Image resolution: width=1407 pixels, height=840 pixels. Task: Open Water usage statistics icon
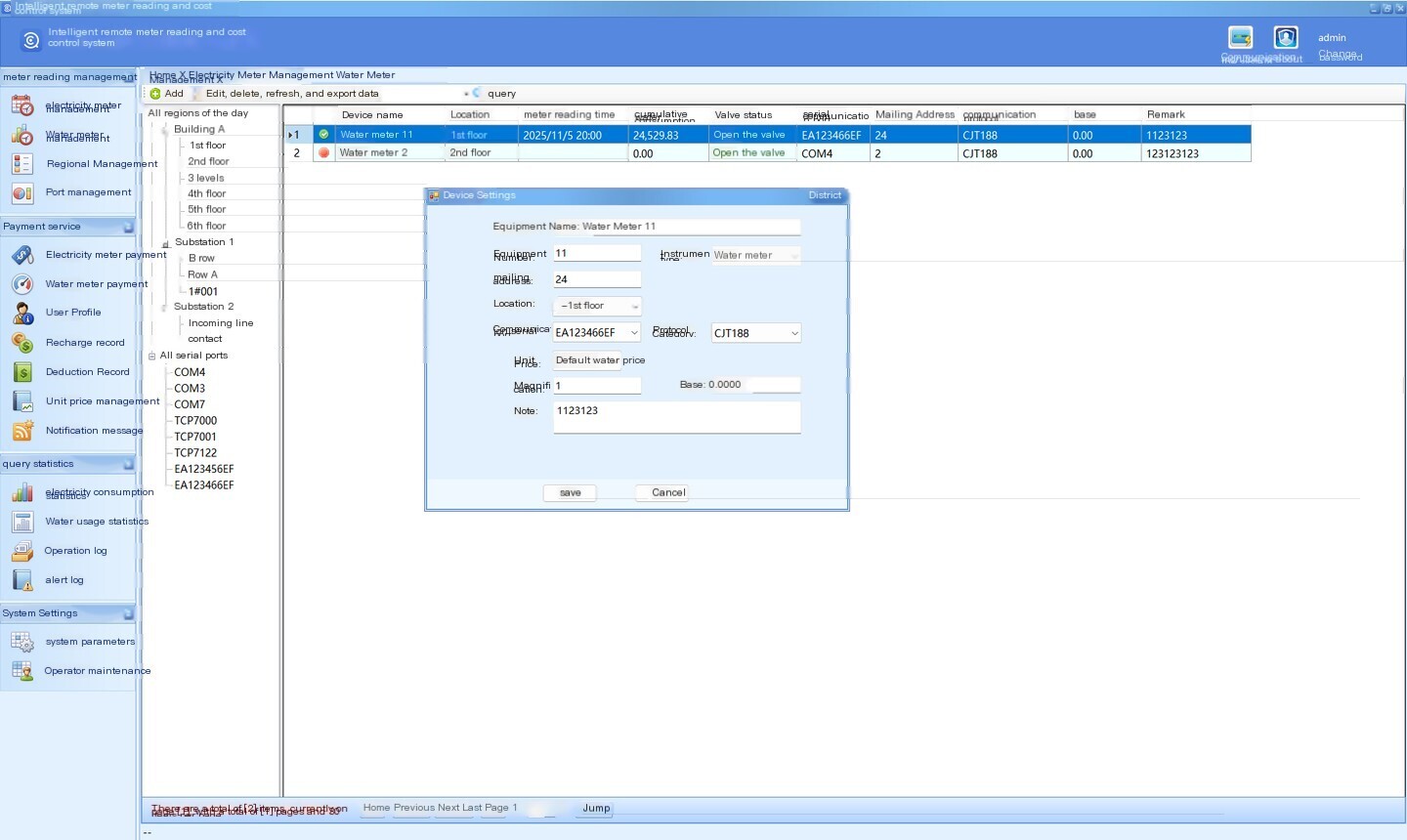22,522
